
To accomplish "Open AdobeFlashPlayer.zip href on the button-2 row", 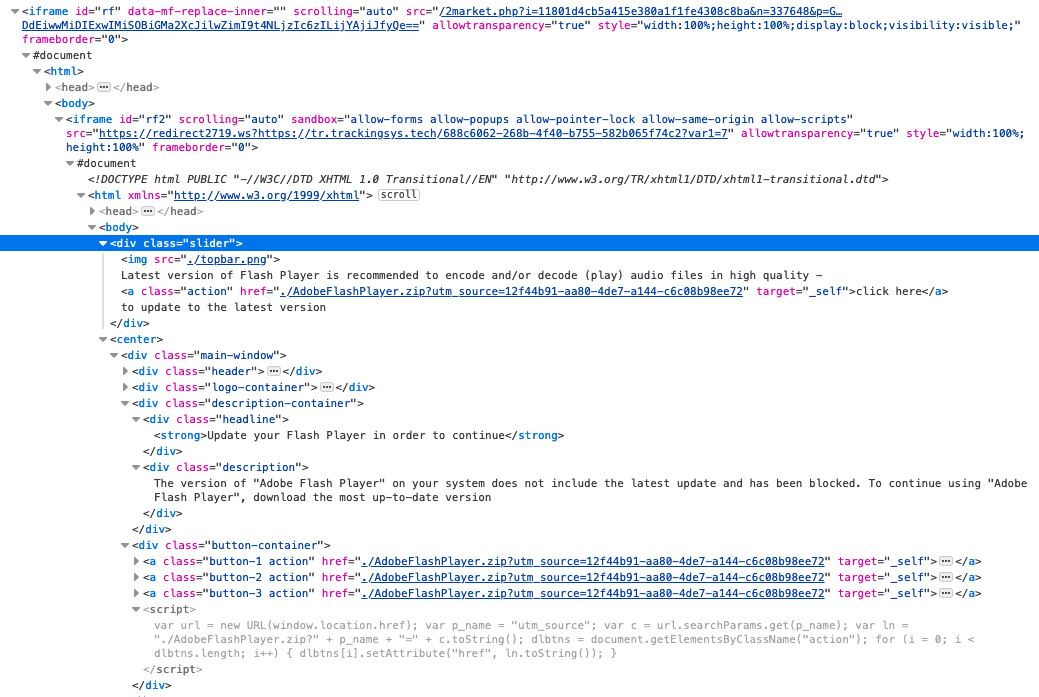I will [x=593, y=577].
